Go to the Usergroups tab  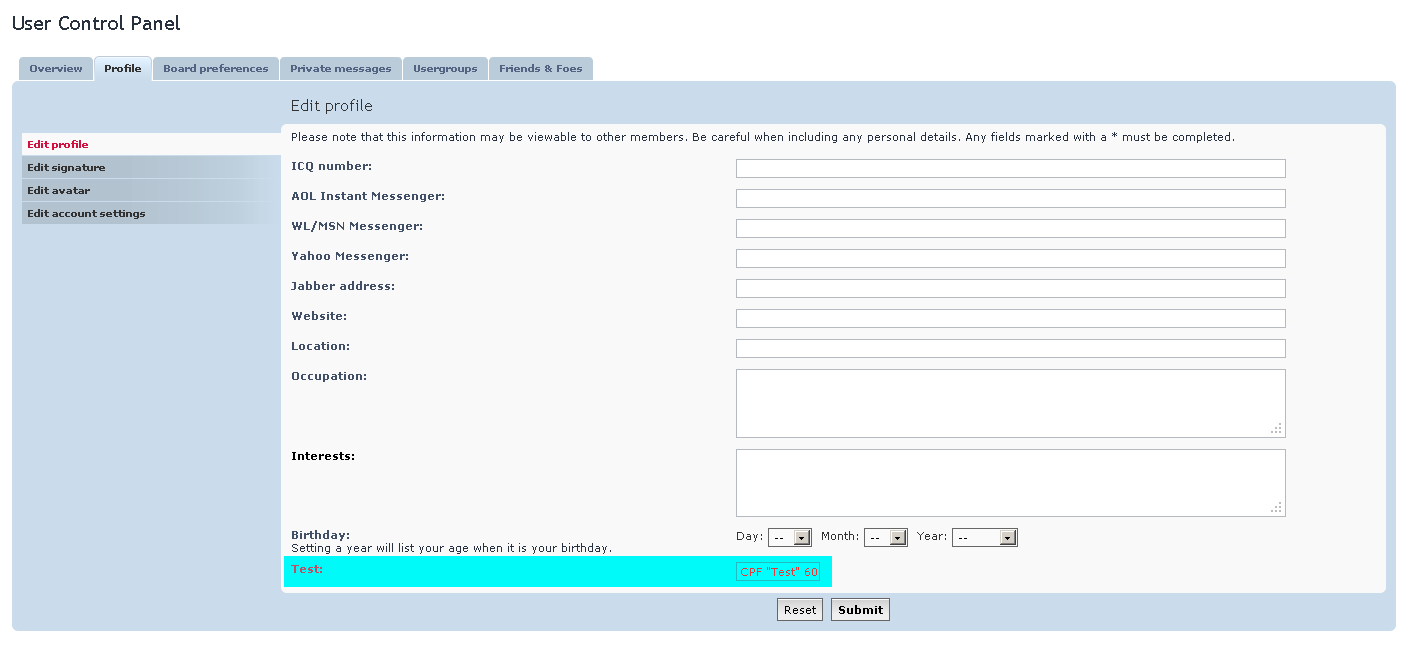pos(445,69)
